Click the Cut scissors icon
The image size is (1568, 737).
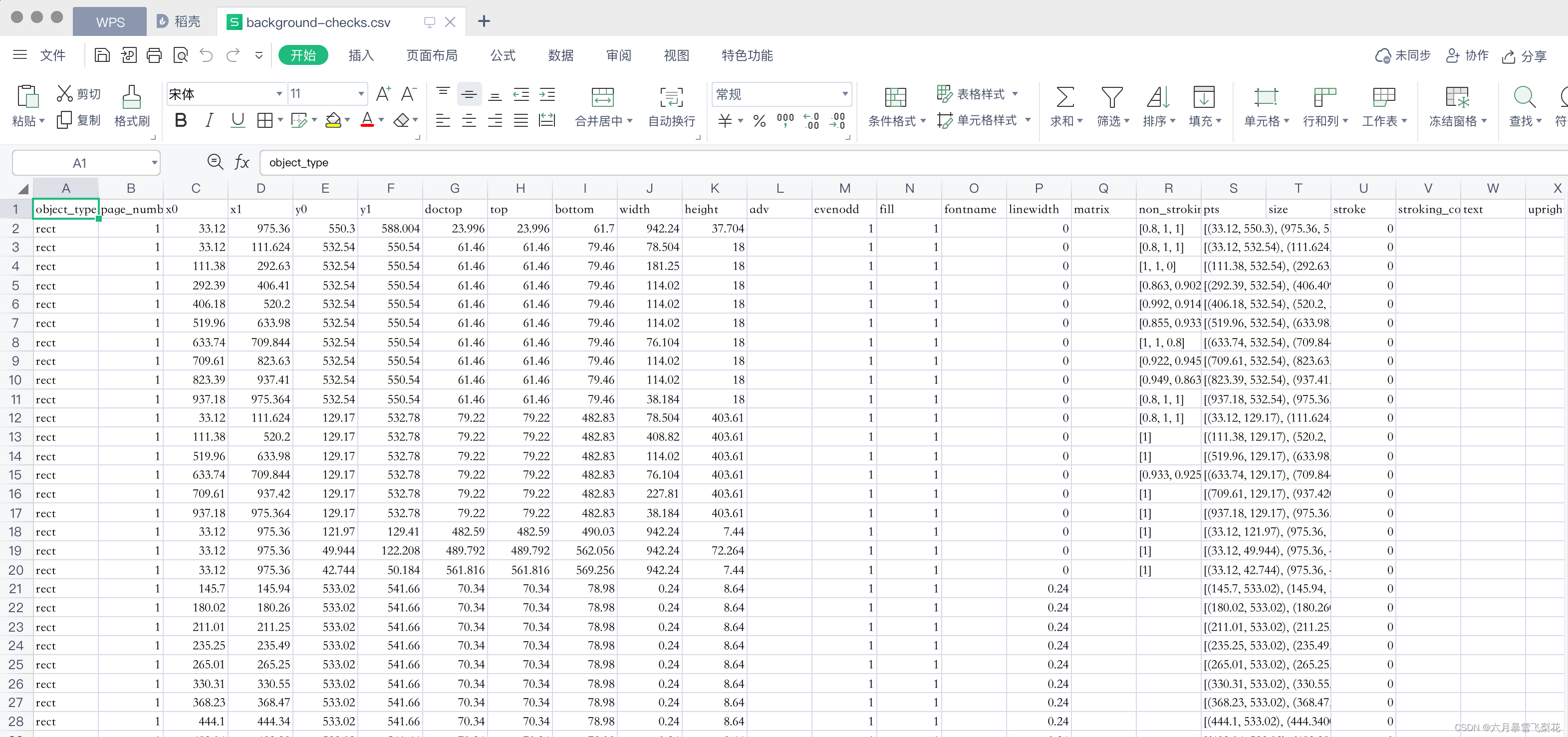64,93
